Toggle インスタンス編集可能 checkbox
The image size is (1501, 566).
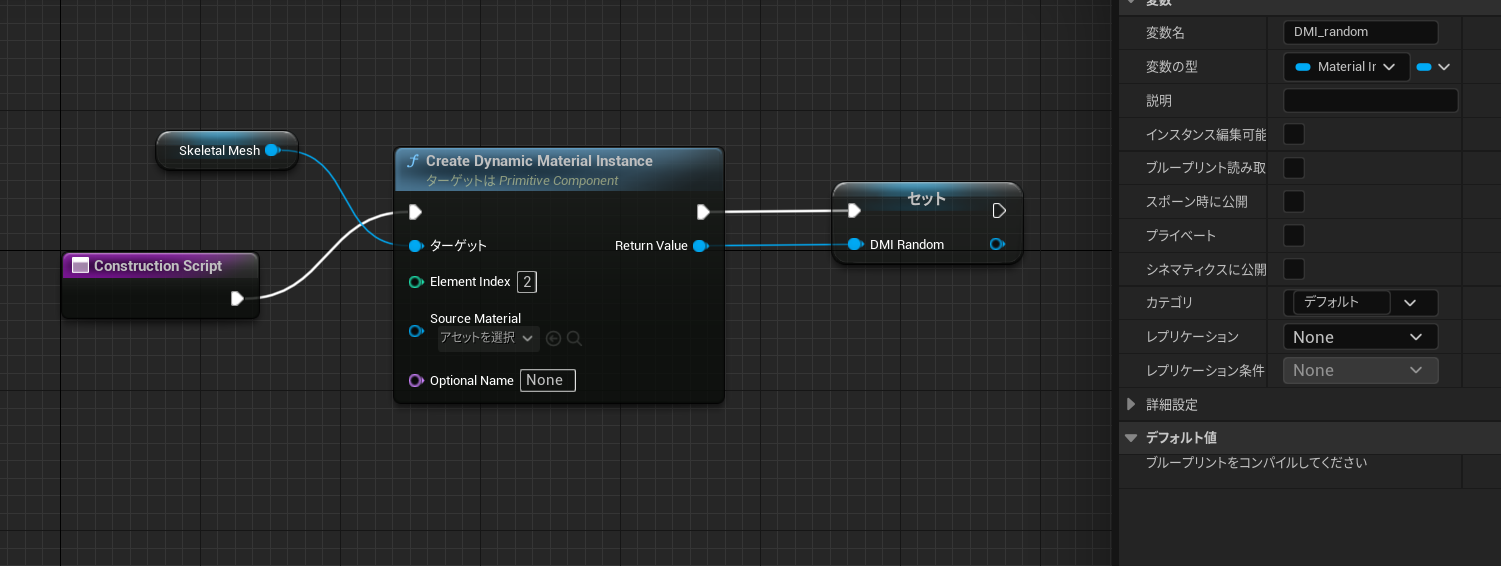(1293, 134)
